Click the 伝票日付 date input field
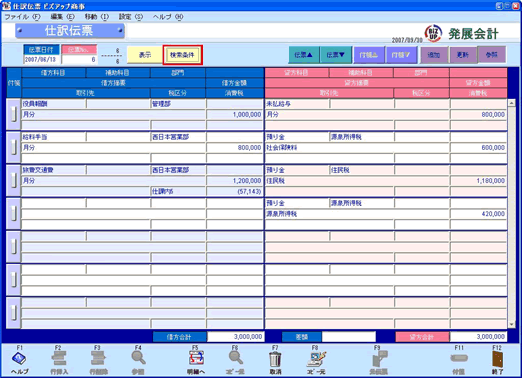523x379 pixels. click(x=41, y=59)
